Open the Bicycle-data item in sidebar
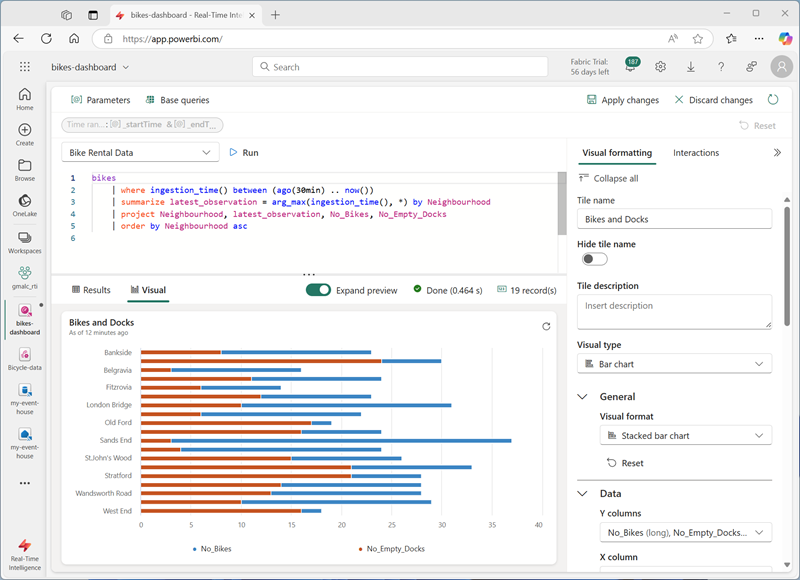The width and height of the screenshot is (800, 580). [x=24, y=359]
